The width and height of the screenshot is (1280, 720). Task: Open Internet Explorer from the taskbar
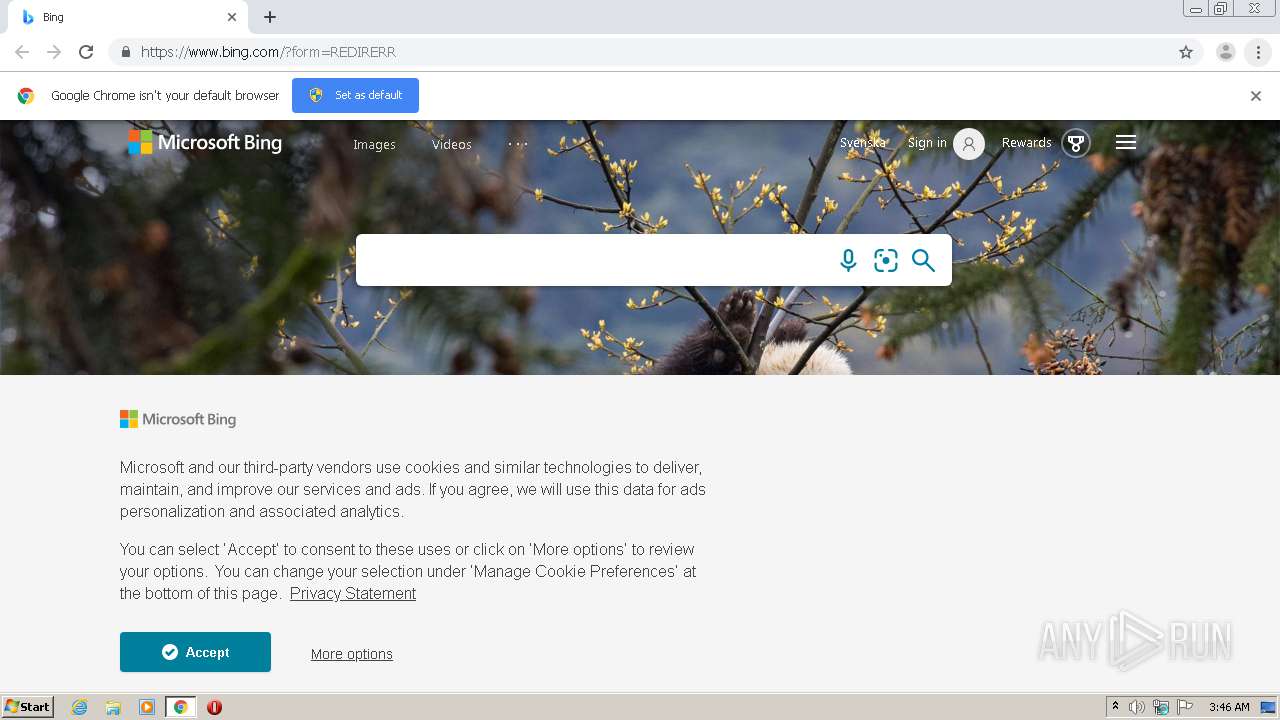80,707
